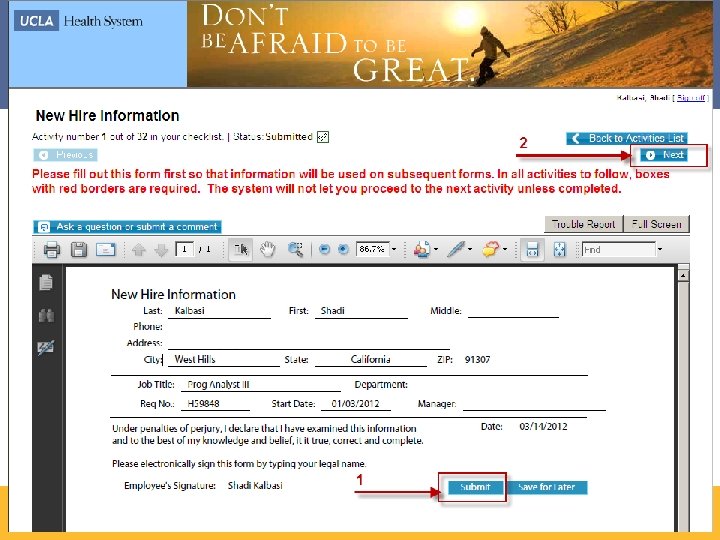Email the document using the envelope icon
The image size is (720, 540).
pos(105,250)
